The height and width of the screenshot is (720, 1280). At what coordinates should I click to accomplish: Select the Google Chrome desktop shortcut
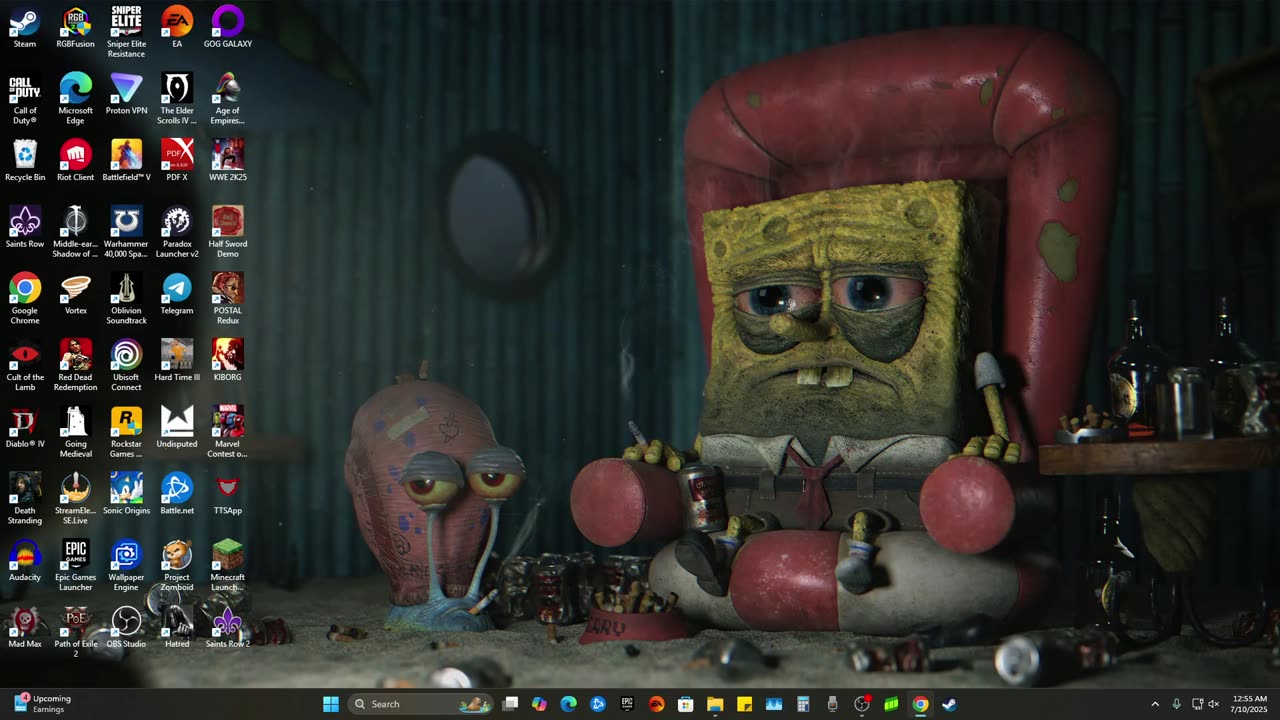[25, 299]
